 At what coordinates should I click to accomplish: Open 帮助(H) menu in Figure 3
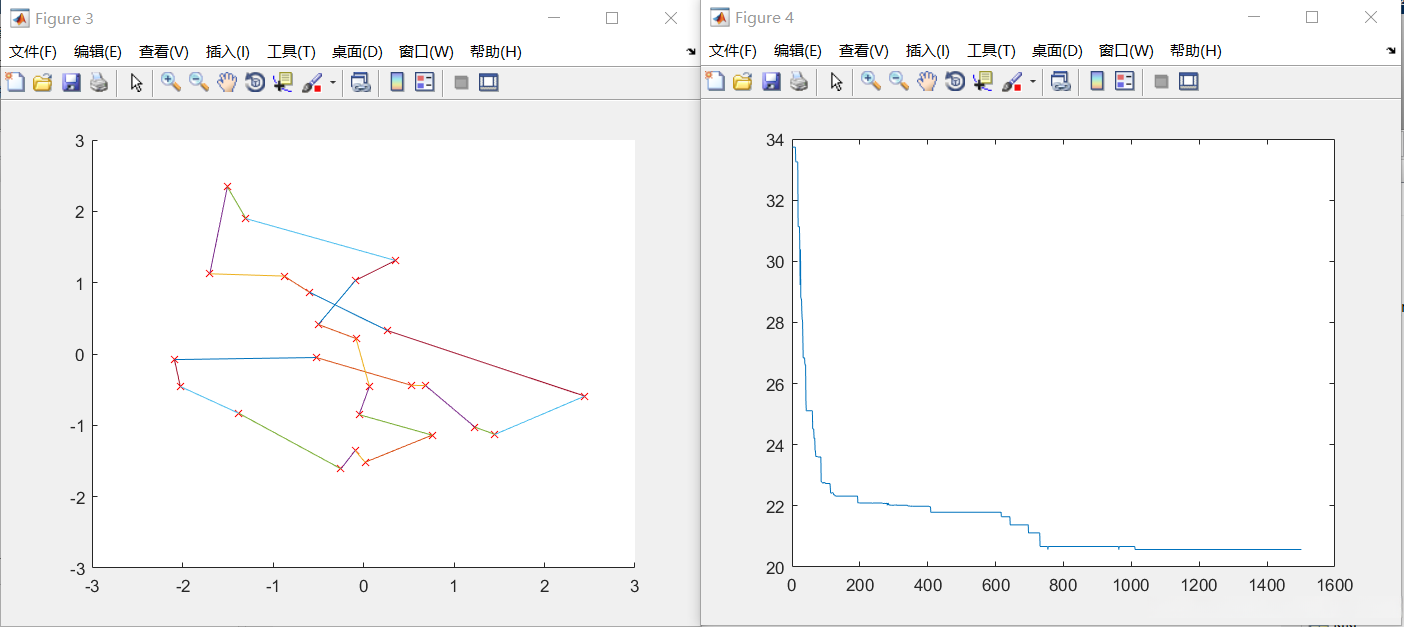pos(496,52)
